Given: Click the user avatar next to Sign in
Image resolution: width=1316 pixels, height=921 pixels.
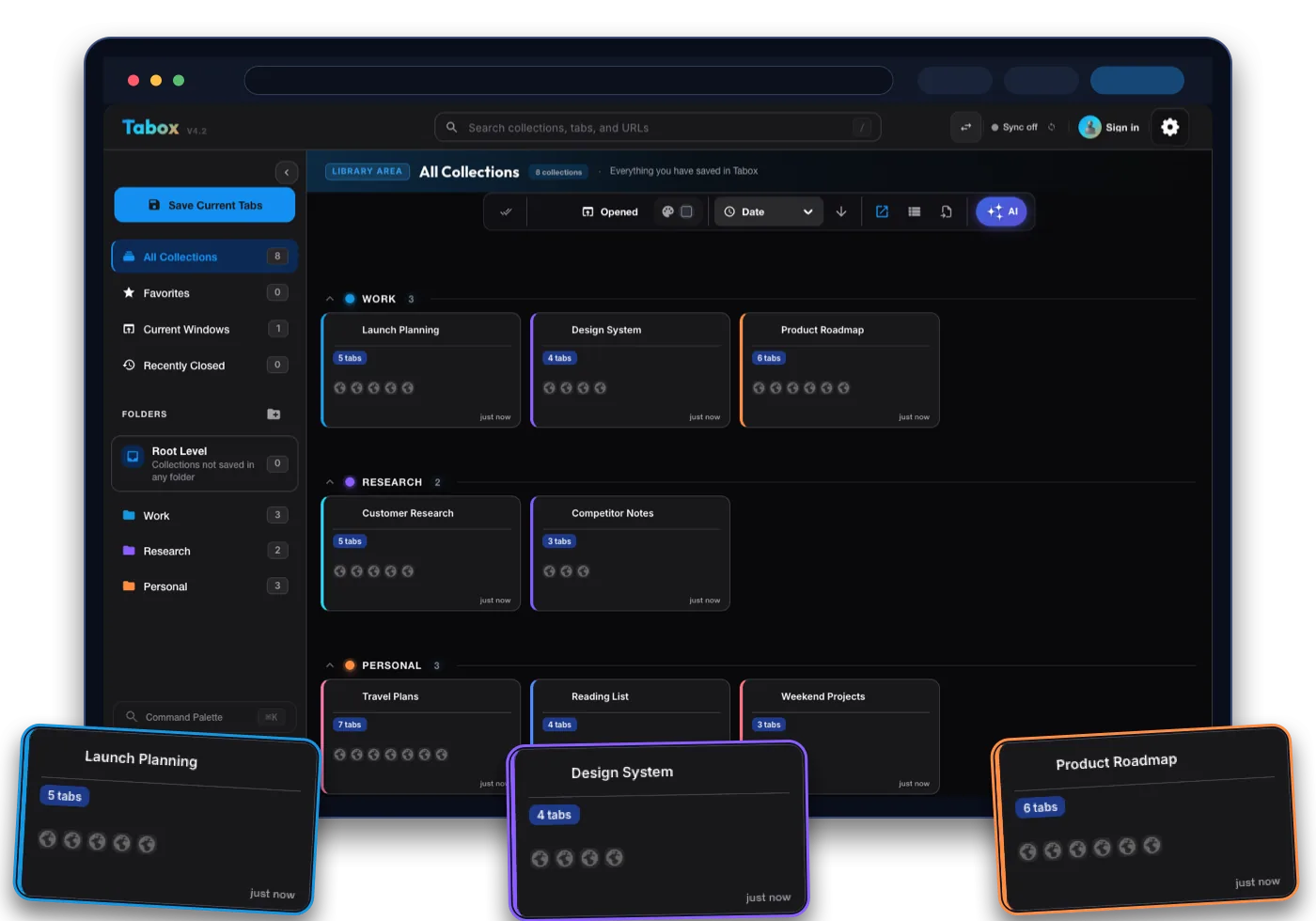Looking at the screenshot, I should pos(1089,127).
